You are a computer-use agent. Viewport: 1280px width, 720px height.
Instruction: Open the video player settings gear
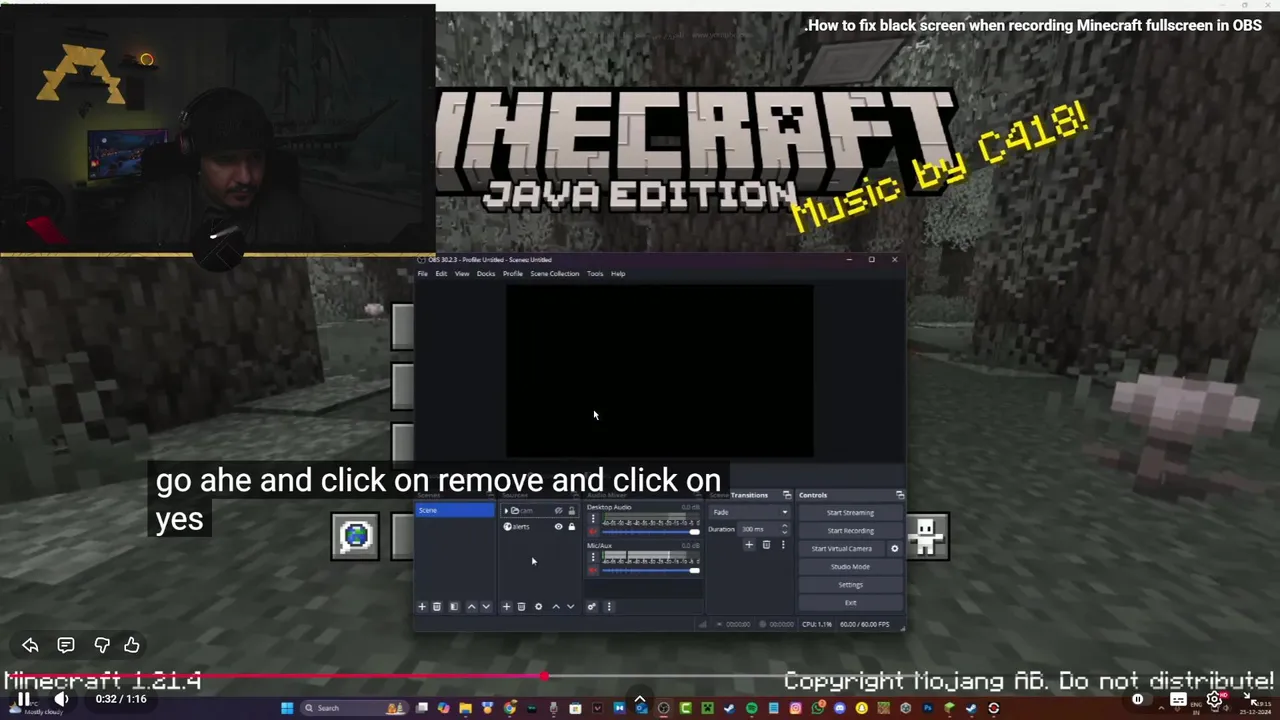pyautogui.click(x=1215, y=700)
